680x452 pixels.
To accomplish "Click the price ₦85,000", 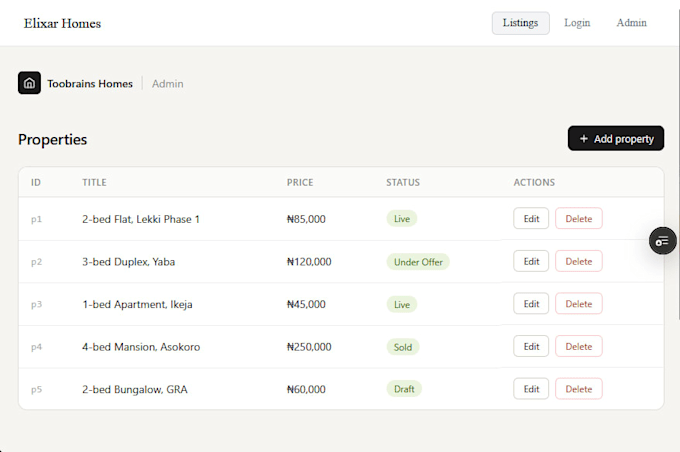I will click(x=306, y=219).
